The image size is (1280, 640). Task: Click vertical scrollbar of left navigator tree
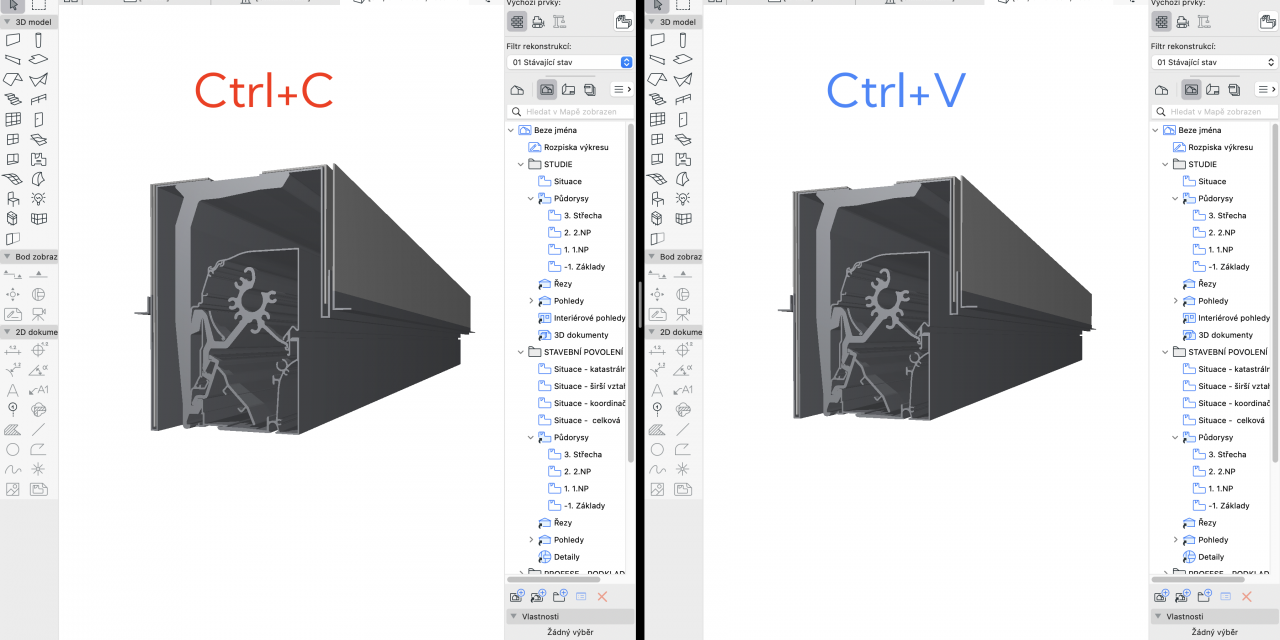pos(630,292)
